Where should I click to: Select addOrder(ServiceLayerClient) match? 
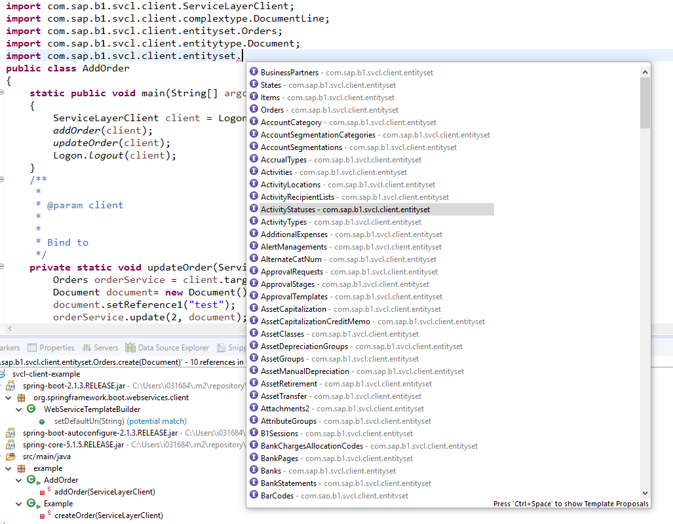pyautogui.click(x=104, y=492)
